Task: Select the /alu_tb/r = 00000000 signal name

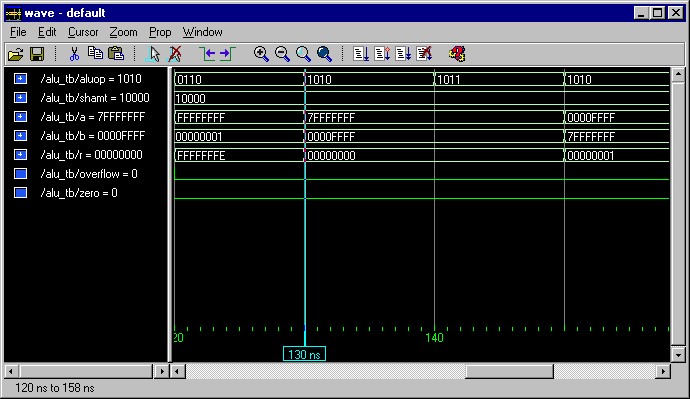Action: (x=91, y=155)
